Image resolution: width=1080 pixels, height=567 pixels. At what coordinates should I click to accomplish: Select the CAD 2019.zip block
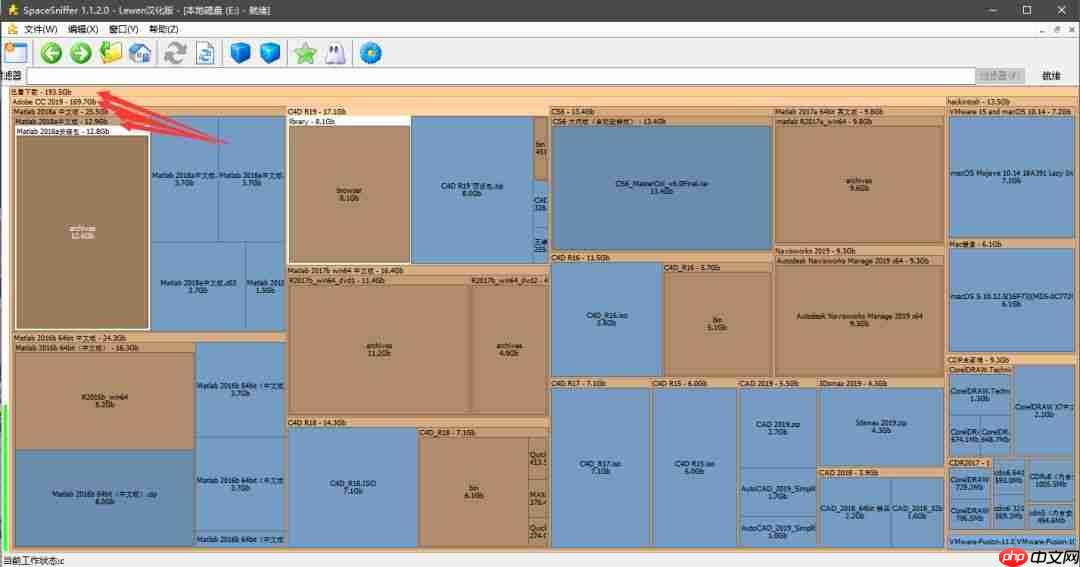click(x=778, y=429)
